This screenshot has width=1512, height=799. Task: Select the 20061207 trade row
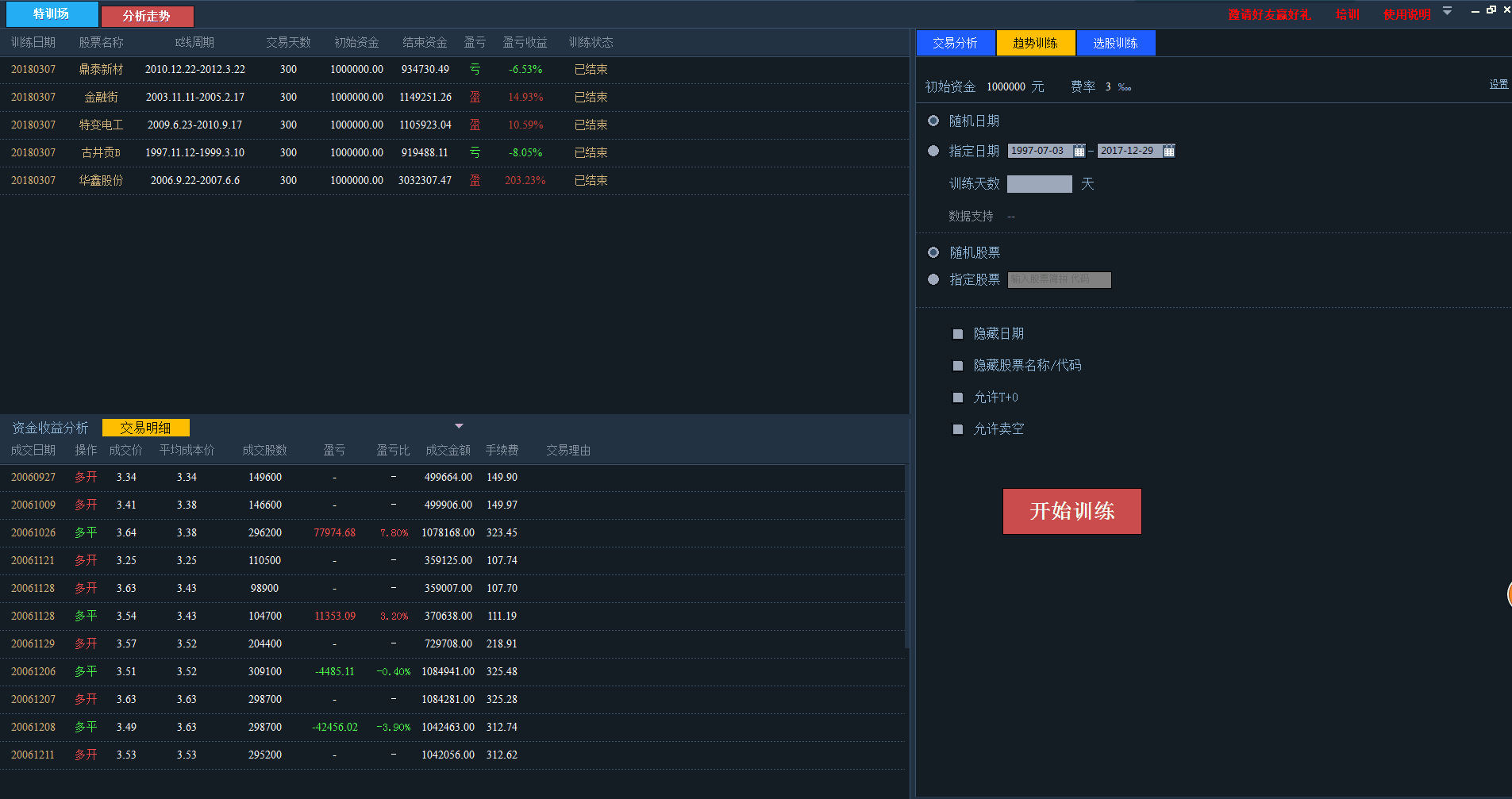452,700
